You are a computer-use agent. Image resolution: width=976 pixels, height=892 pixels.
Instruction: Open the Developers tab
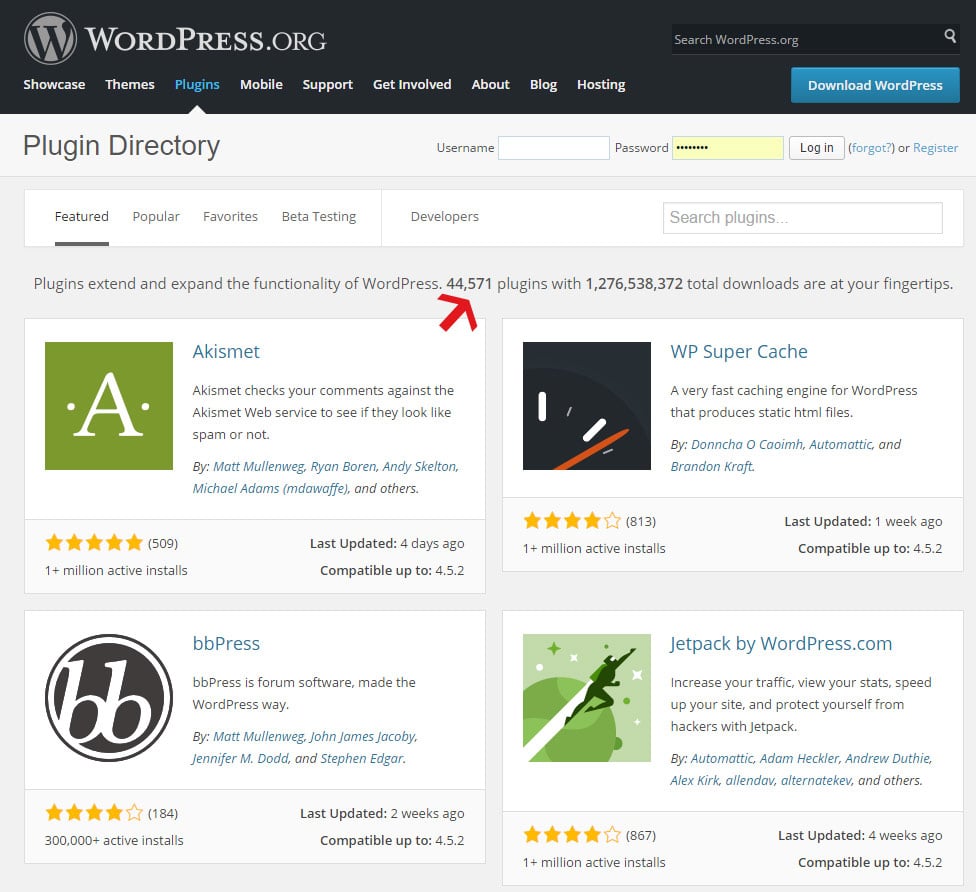coord(444,217)
